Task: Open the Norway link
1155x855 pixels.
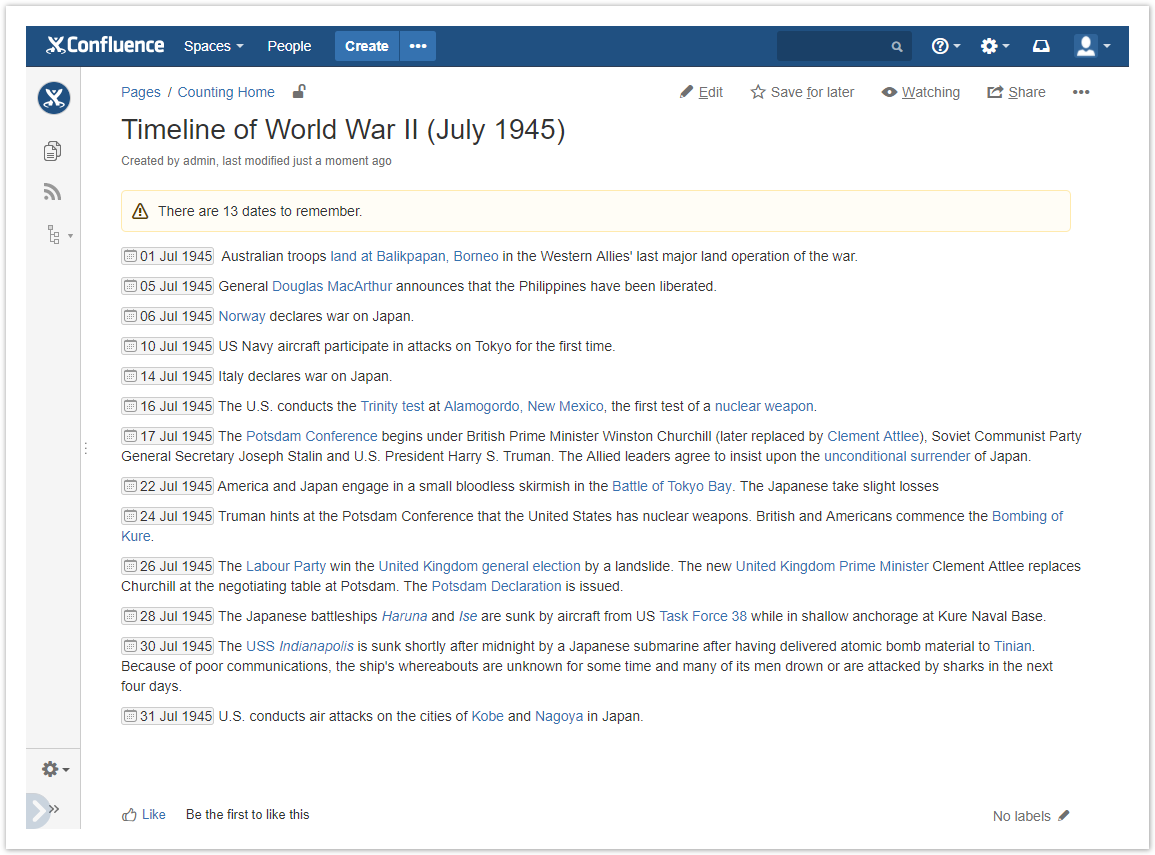Action: tap(242, 317)
